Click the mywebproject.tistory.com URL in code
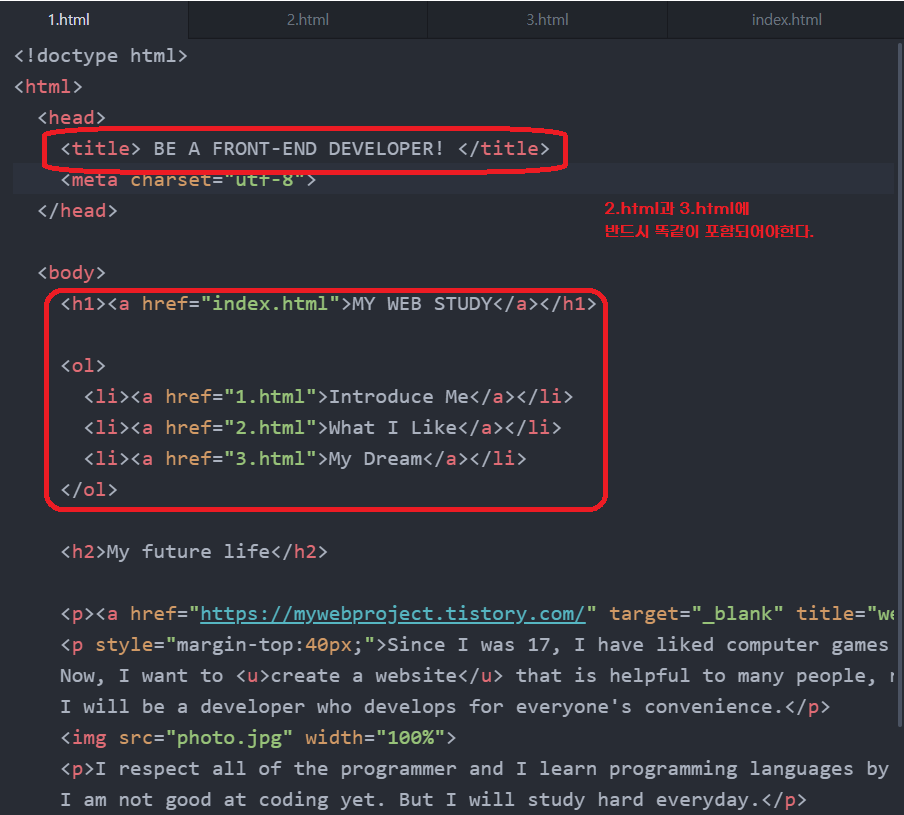Image resolution: width=904 pixels, height=815 pixels. click(x=393, y=614)
